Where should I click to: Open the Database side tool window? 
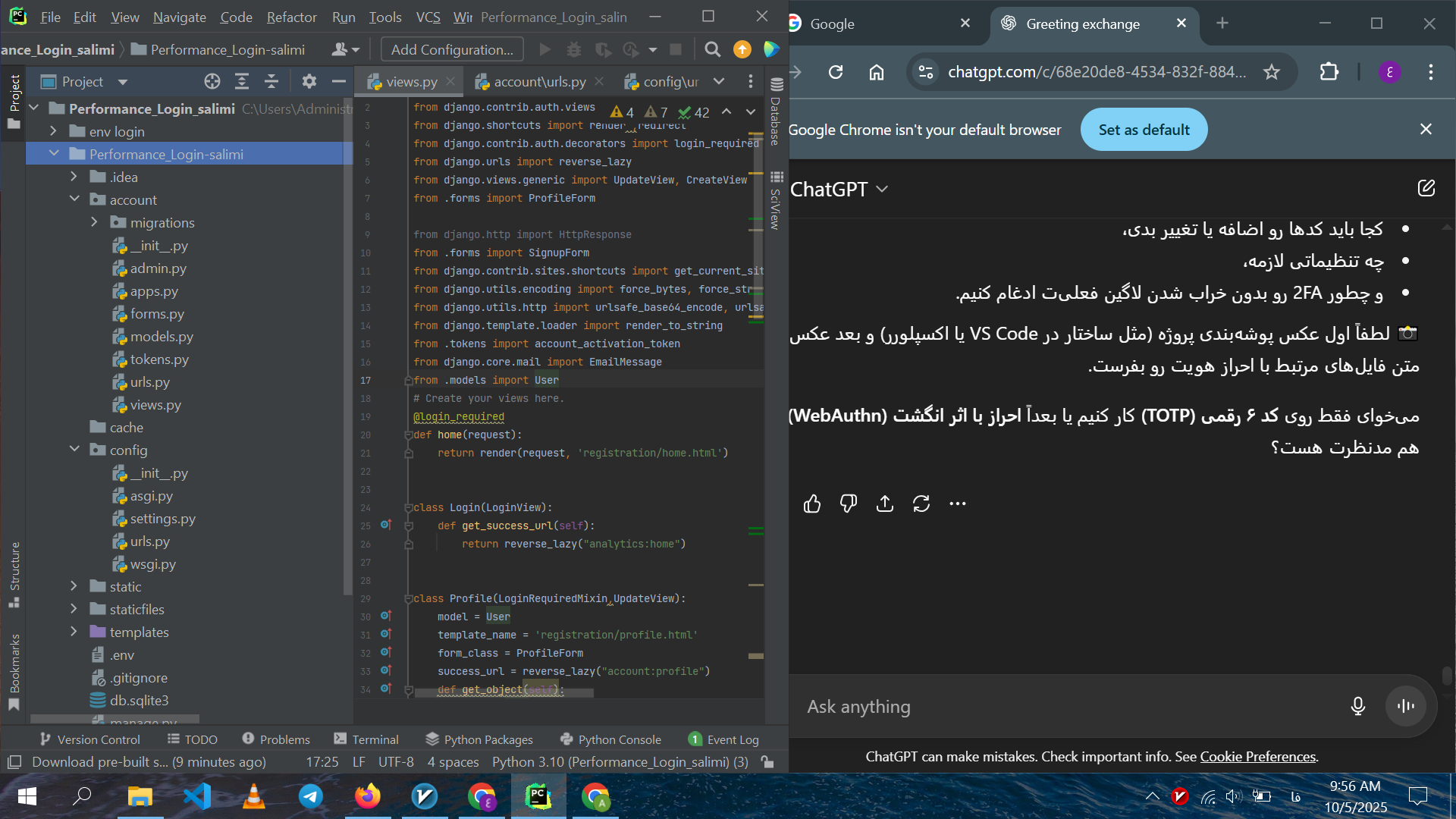[776, 112]
